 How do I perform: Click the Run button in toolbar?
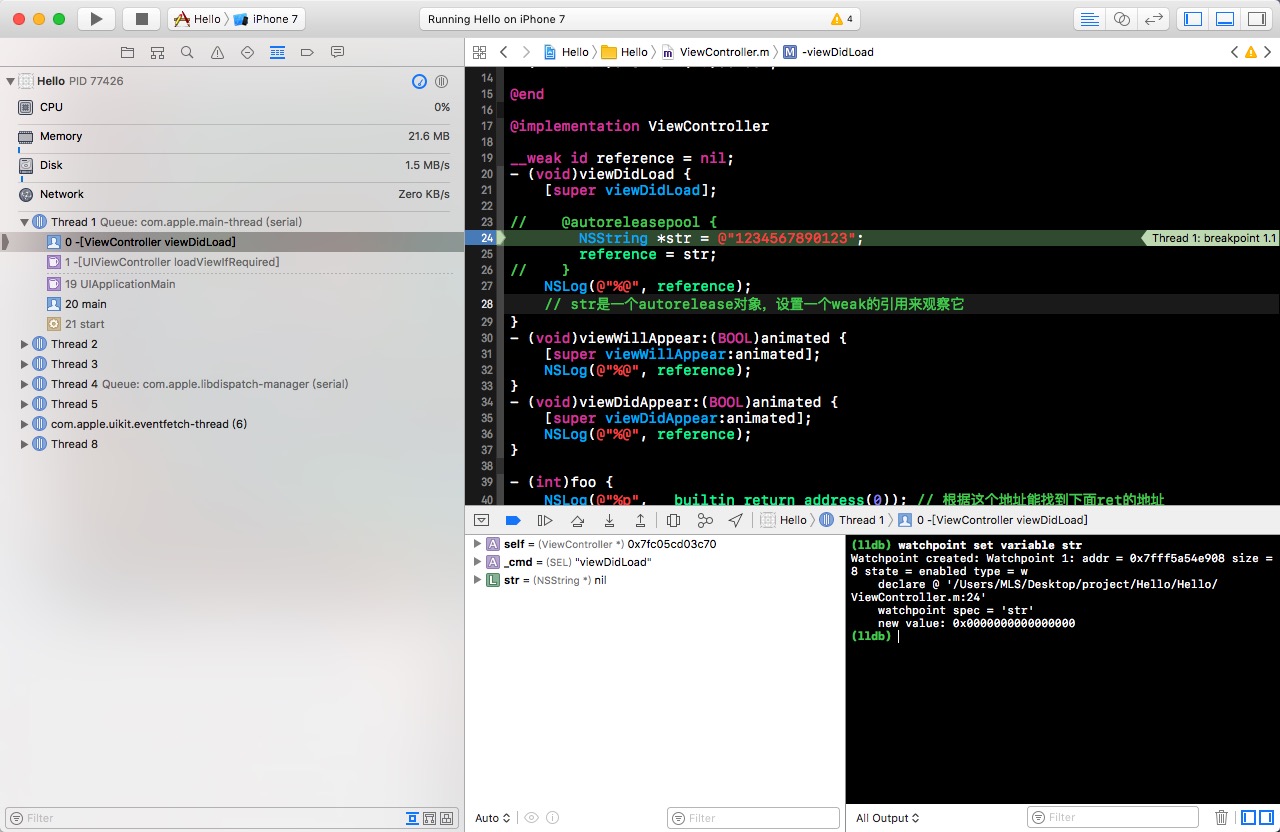pos(96,19)
